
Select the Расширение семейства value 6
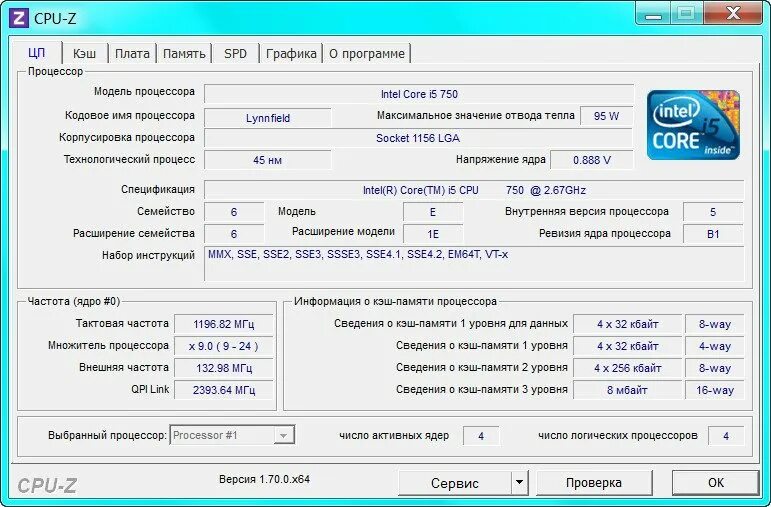tap(234, 234)
